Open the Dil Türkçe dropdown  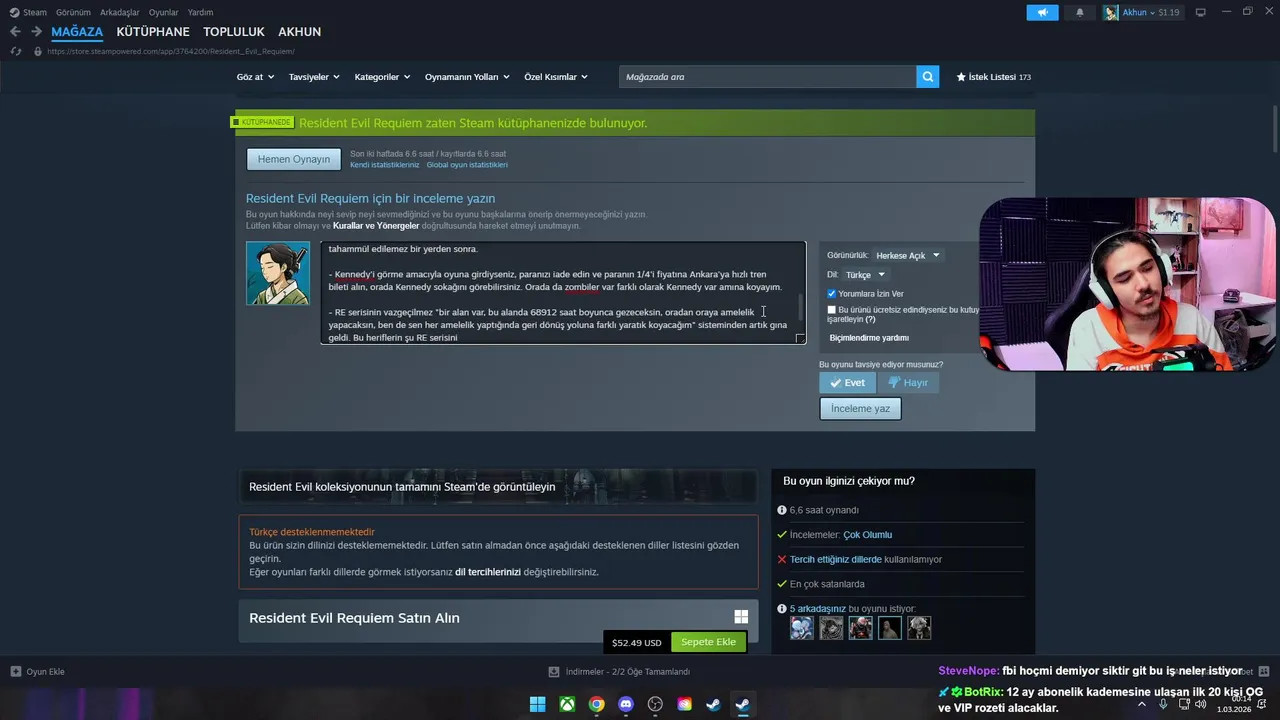tap(865, 274)
